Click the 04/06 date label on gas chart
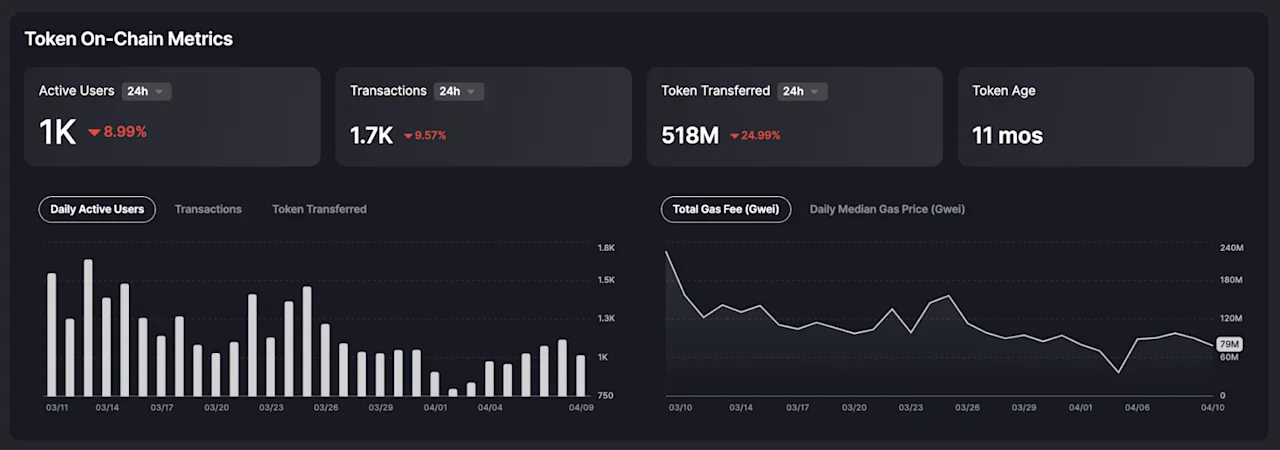Viewport: 1280px width, 450px height. [1137, 407]
